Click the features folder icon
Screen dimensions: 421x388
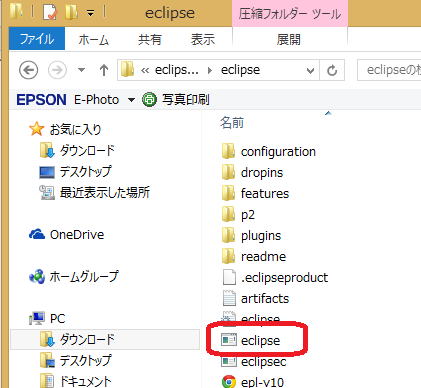tap(229, 193)
